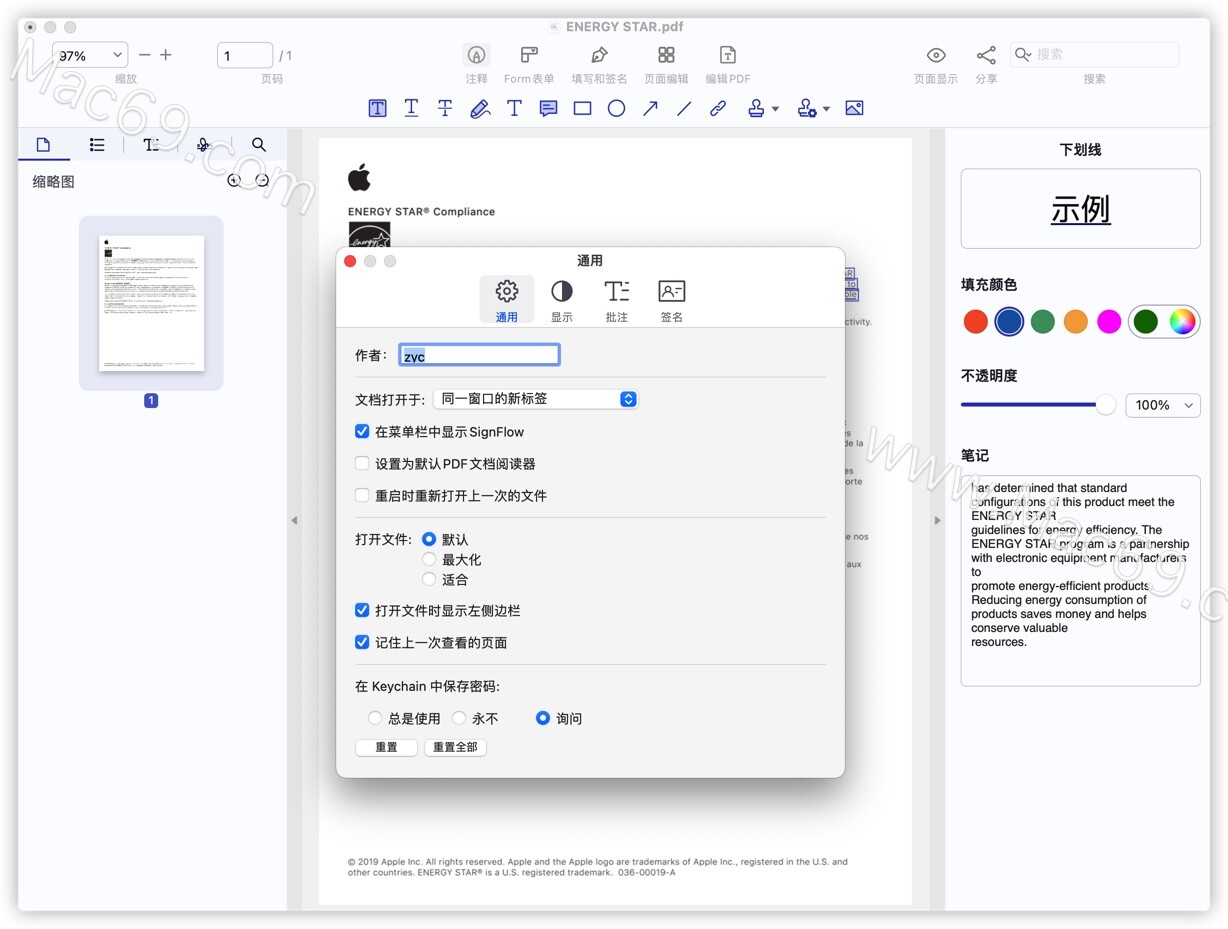Screen dimensions: 1228x929
Task: Open the opacity value dropdown
Action: coord(1162,405)
